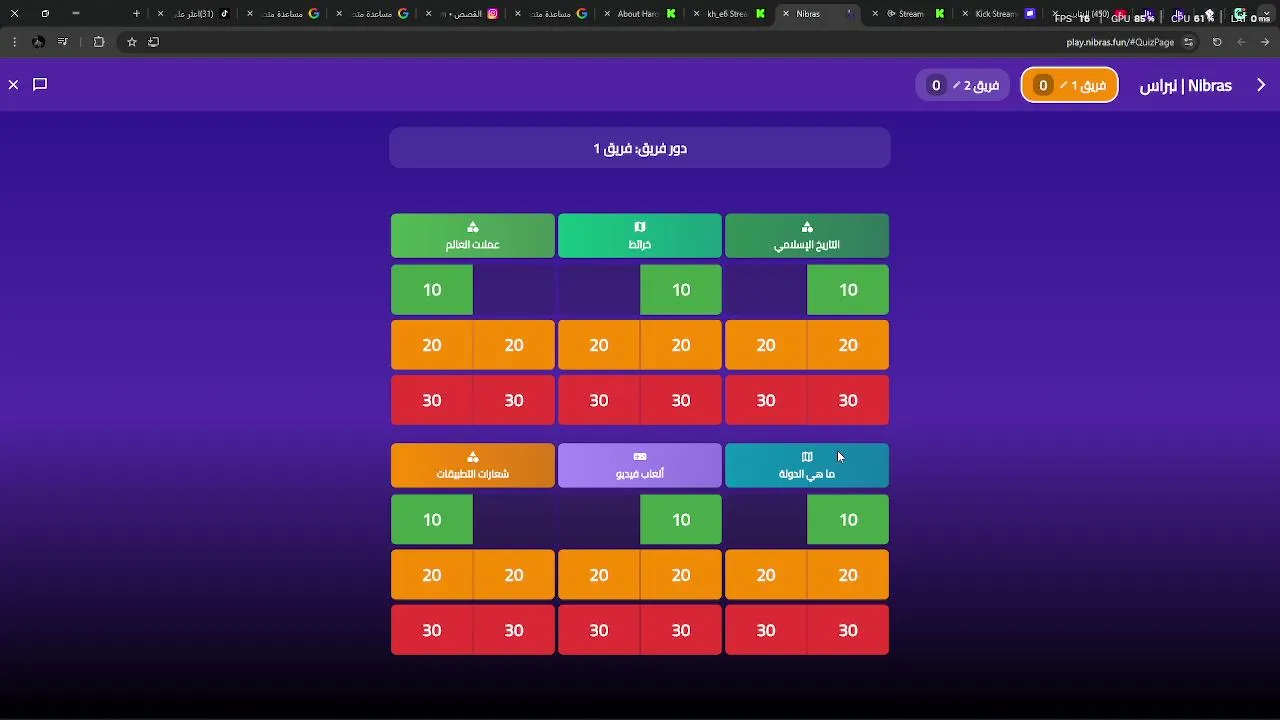Click the right-pointing navigation arrow in toolbar
The image size is (1280, 720).
click(1265, 42)
